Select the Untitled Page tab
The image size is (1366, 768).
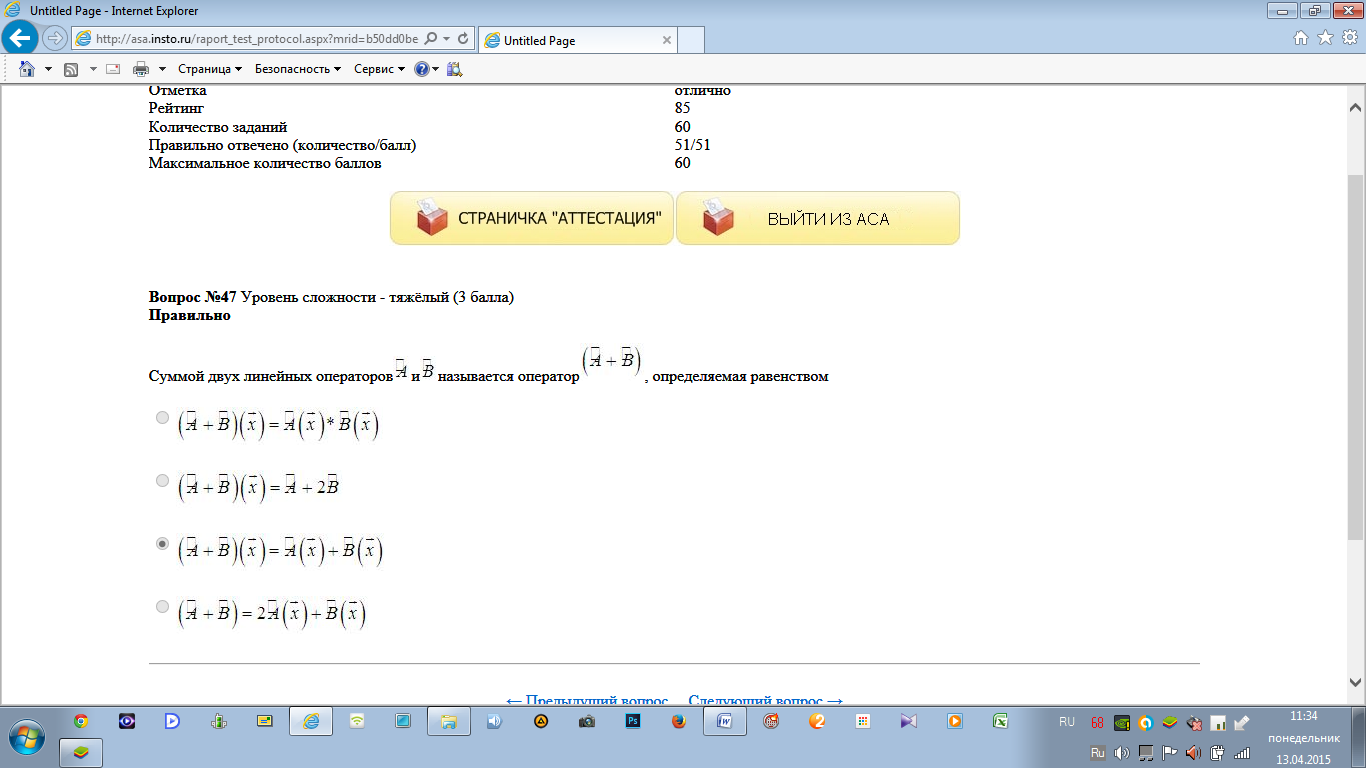click(577, 40)
